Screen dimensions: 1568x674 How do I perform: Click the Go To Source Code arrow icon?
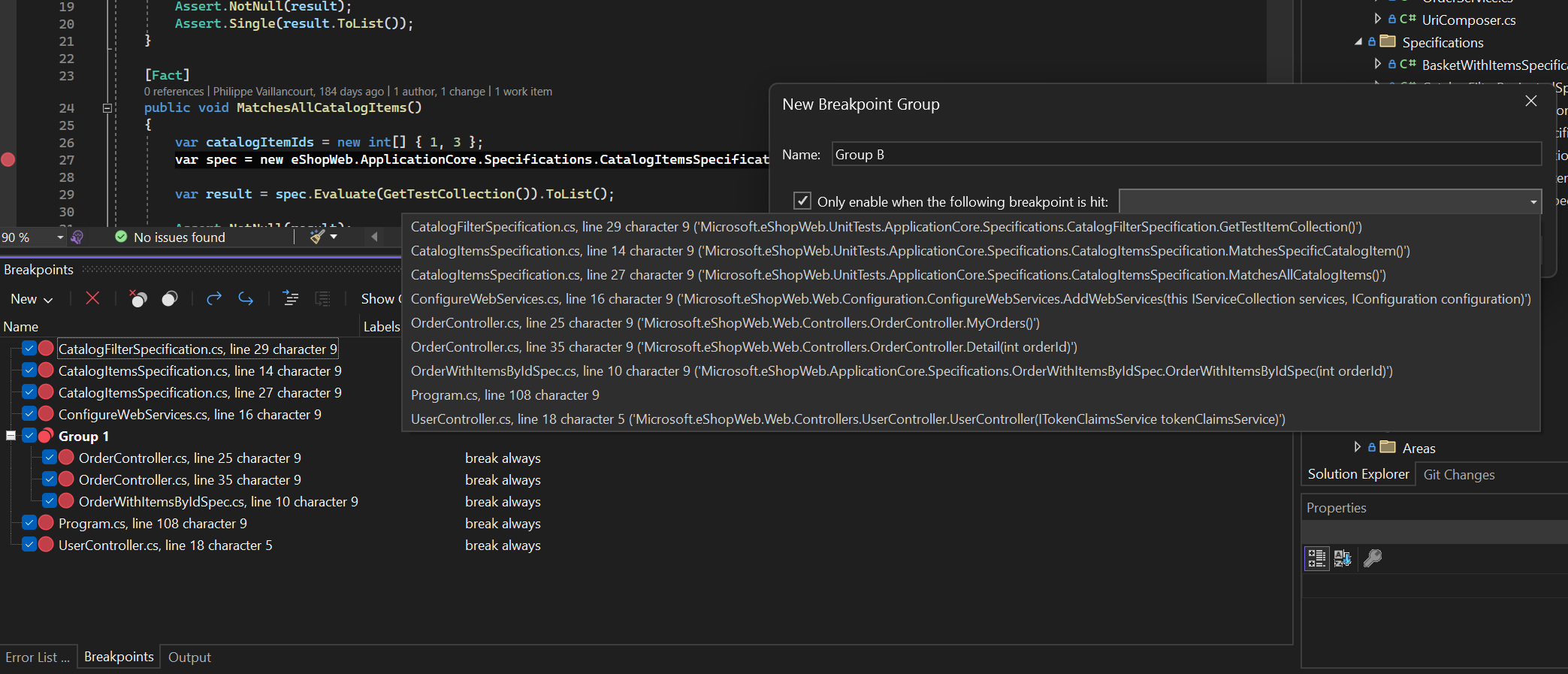pos(214,298)
